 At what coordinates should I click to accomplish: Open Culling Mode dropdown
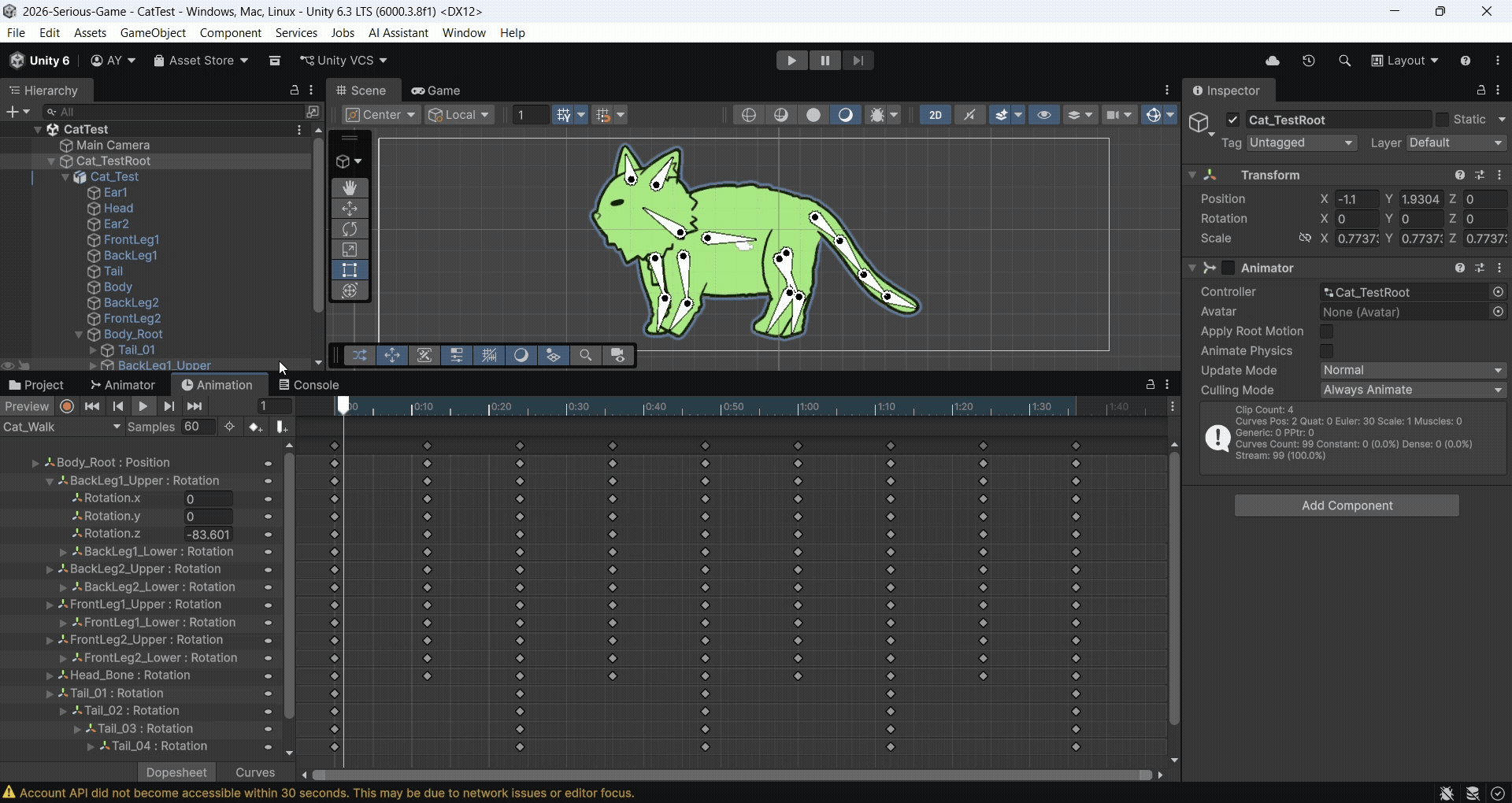point(1414,390)
